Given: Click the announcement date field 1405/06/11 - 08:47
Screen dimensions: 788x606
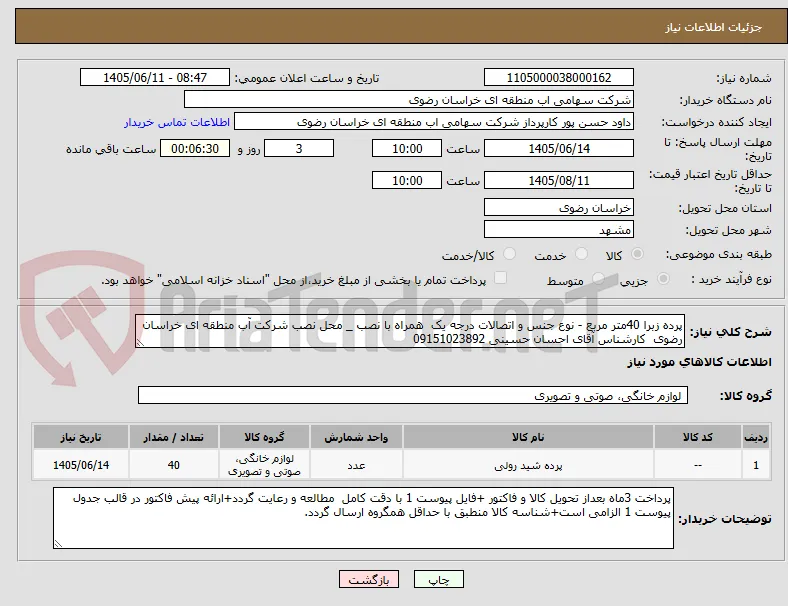Looking at the screenshot, I should 155,77.
